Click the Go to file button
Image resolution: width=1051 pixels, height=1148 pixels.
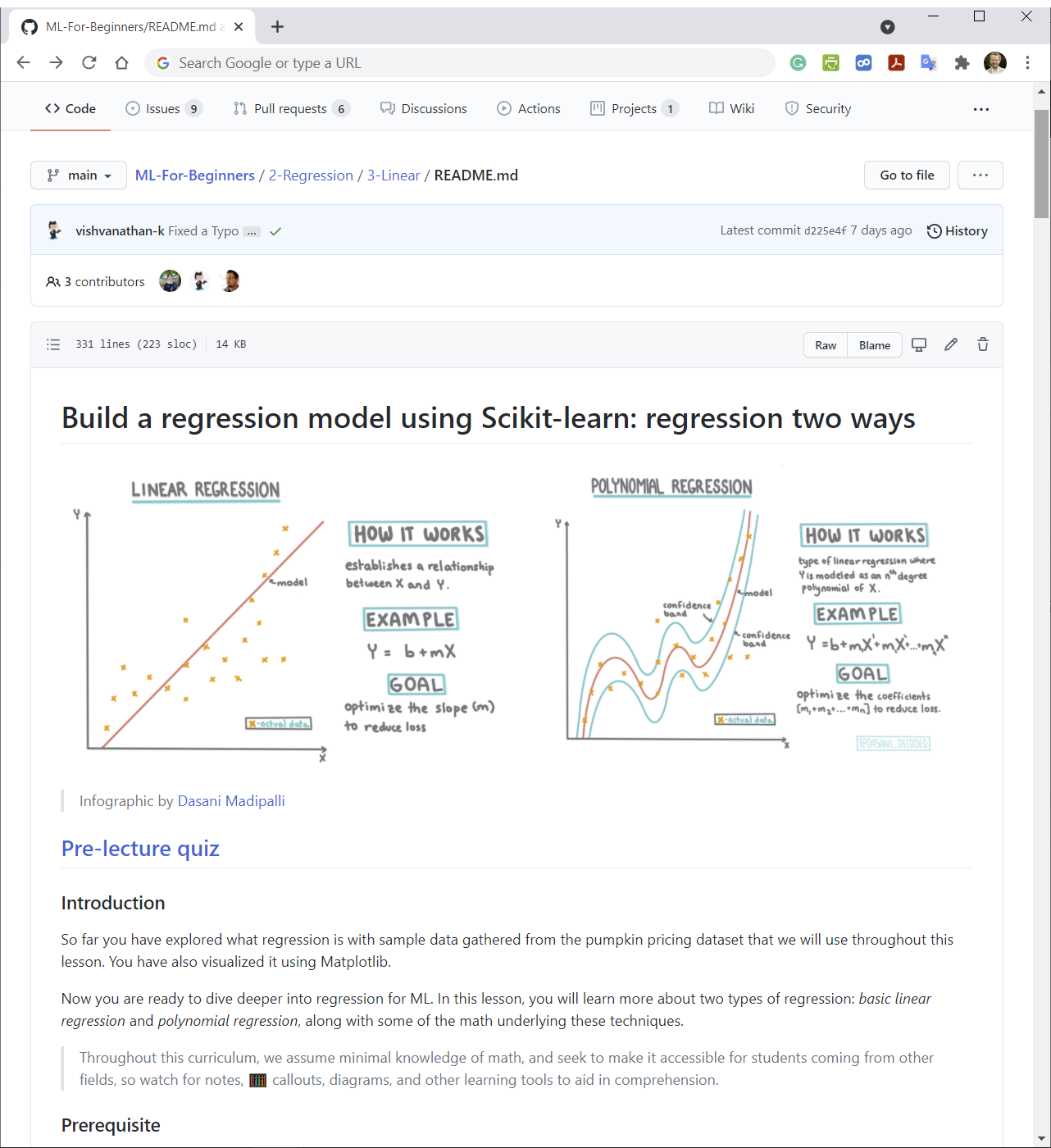tap(906, 175)
